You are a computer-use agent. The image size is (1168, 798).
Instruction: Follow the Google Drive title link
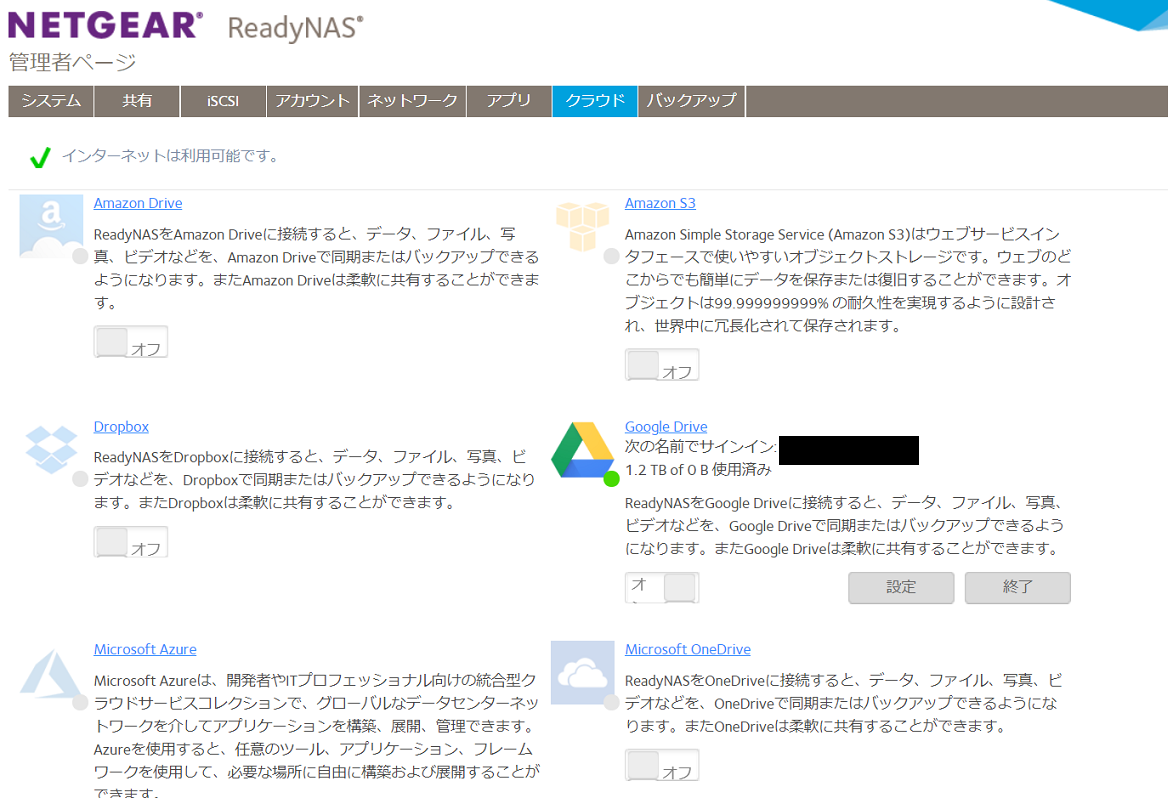click(666, 427)
